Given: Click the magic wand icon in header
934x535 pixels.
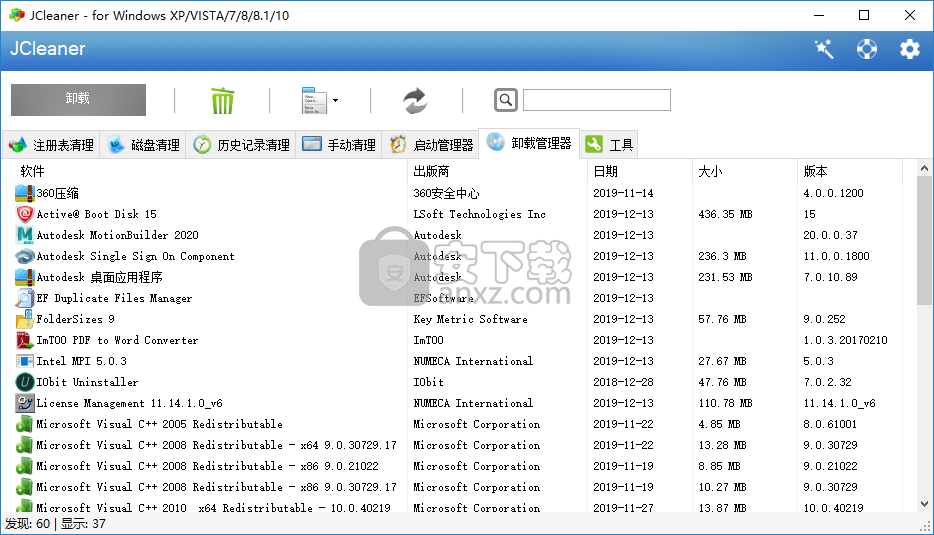Looking at the screenshot, I should click(x=824, y=49).
